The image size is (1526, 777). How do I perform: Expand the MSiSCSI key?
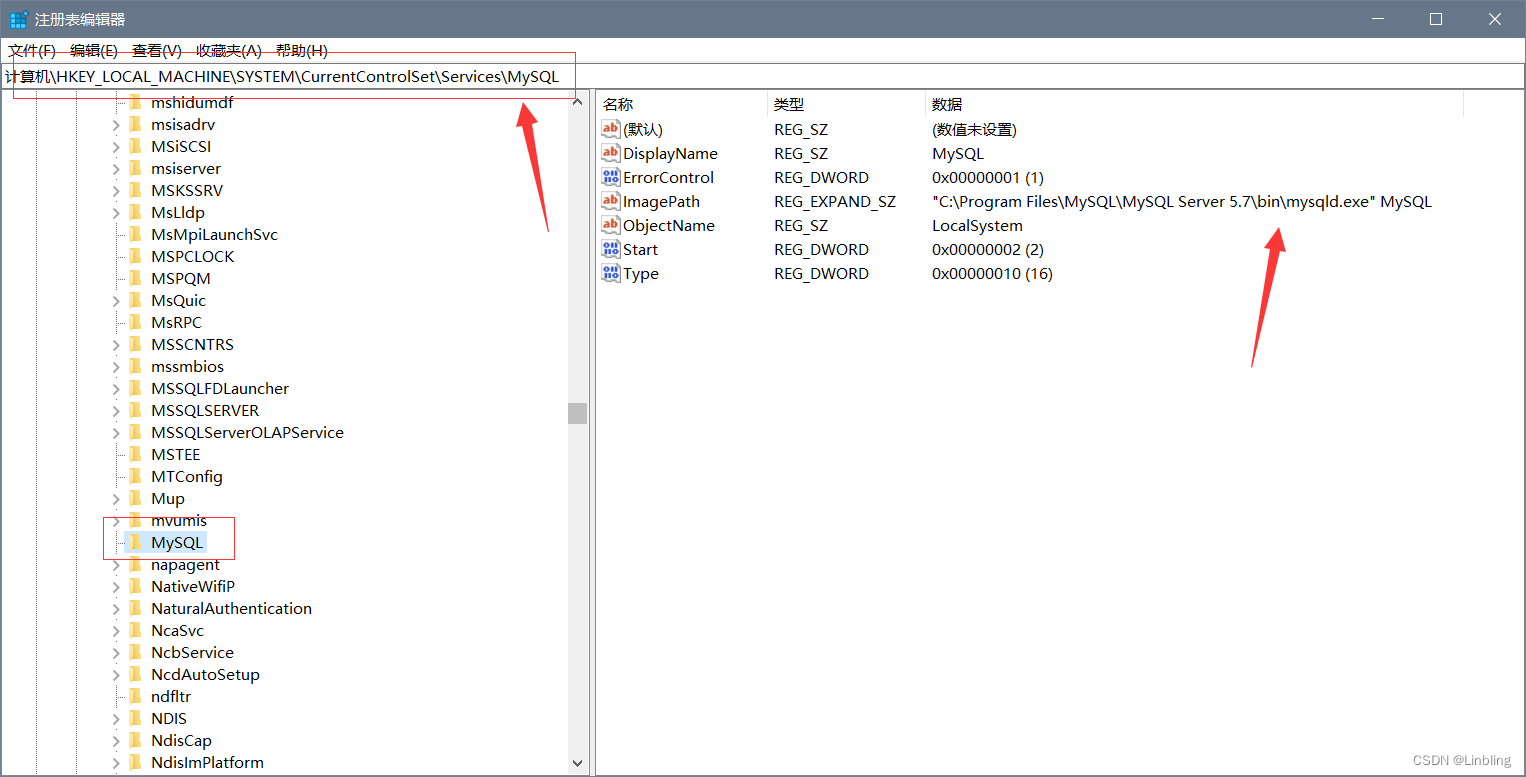115,146
